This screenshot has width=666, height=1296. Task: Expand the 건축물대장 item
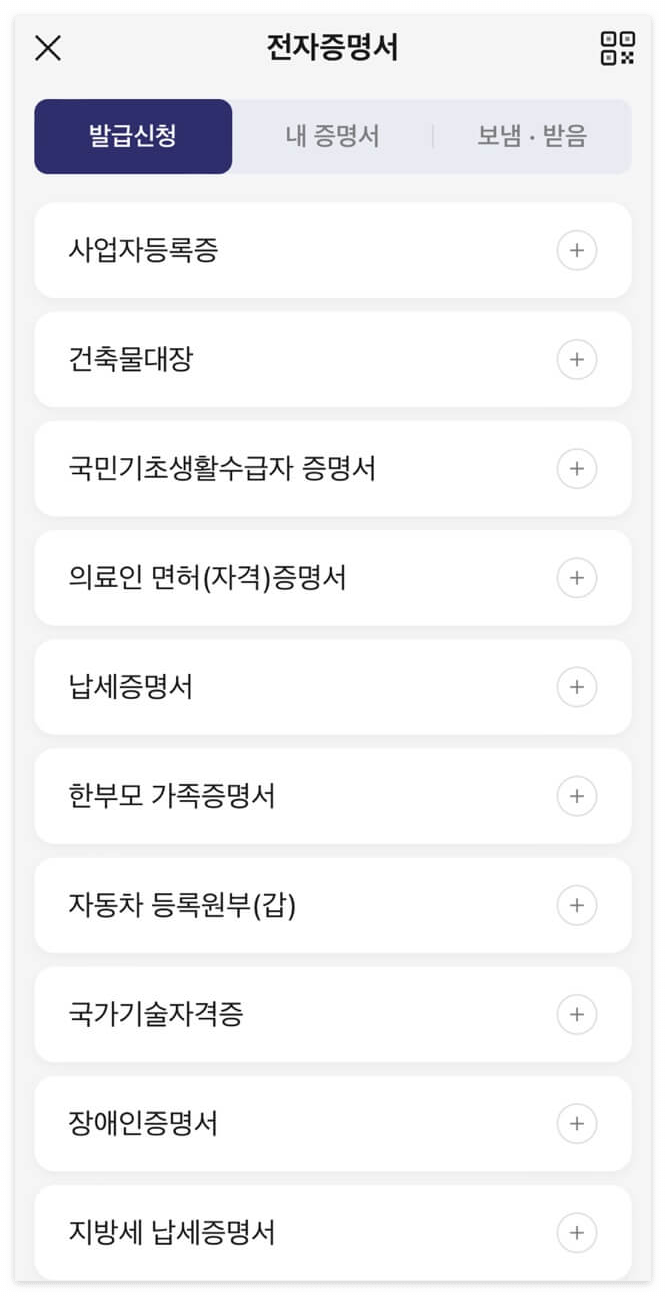(x=577, y=360)
